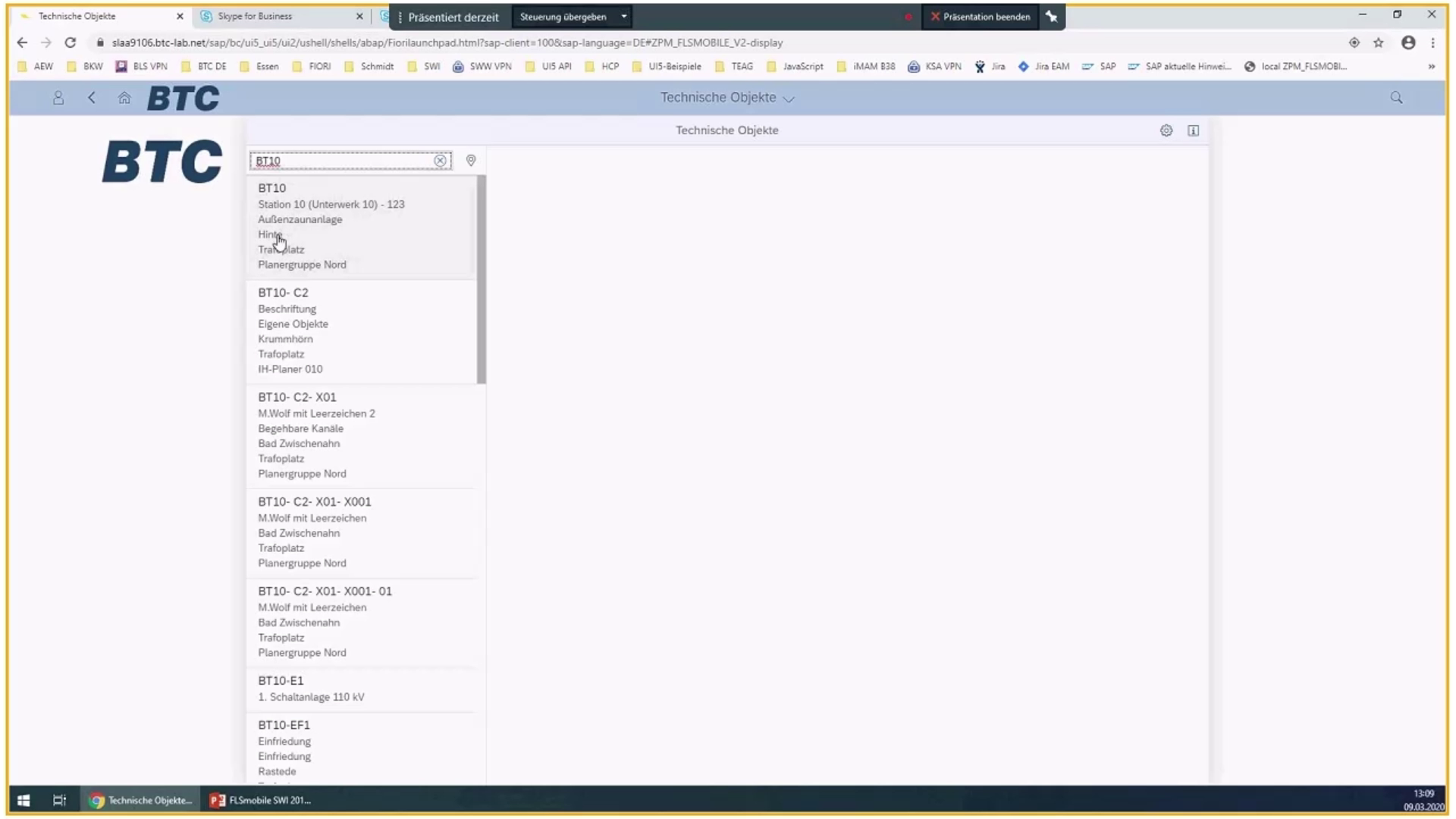Click the home icon in the Fiori header
Screen dimensions: 1456x819
(124, 98)
